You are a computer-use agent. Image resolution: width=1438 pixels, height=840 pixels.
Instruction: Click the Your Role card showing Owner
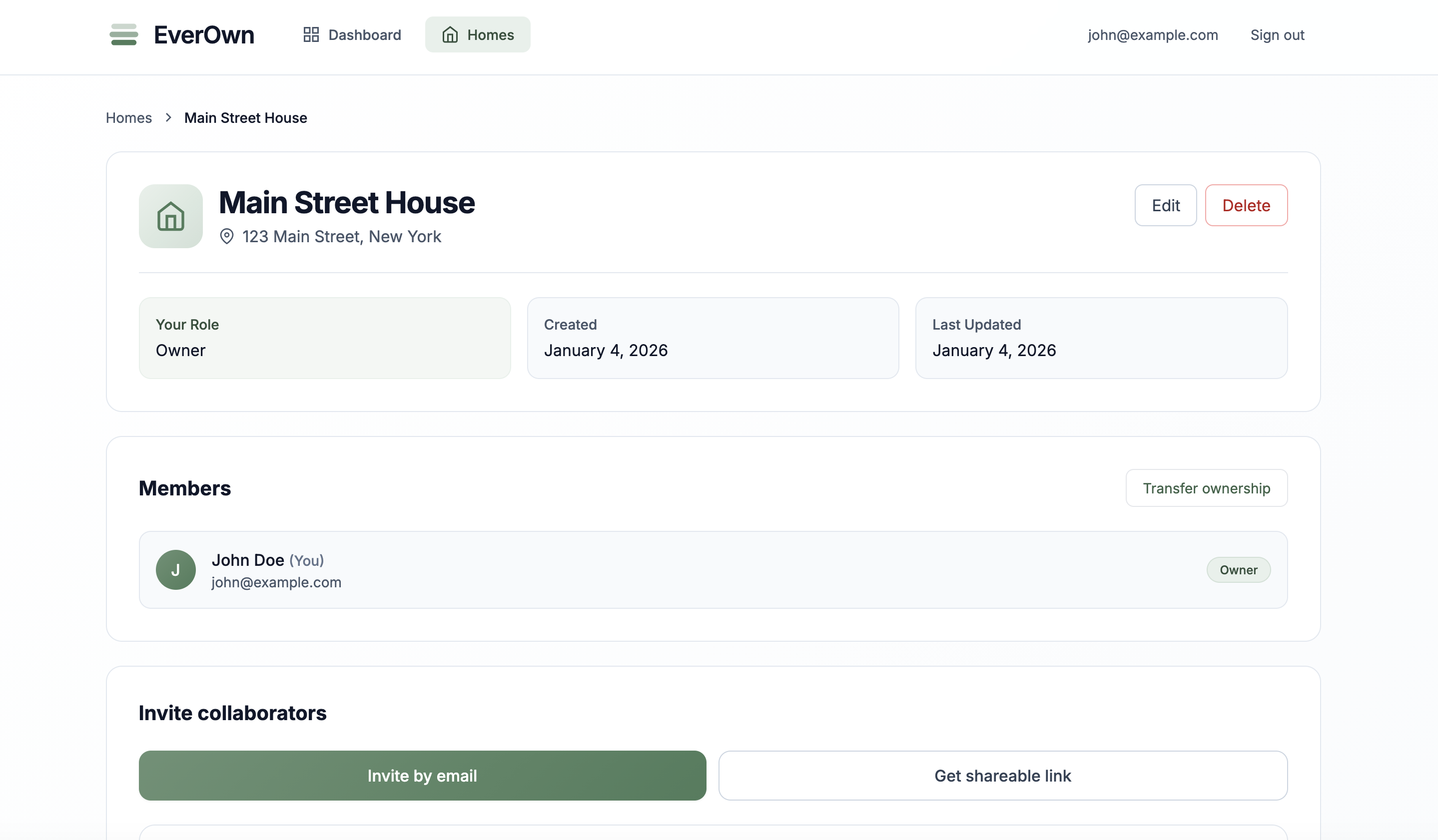point(324,338)
